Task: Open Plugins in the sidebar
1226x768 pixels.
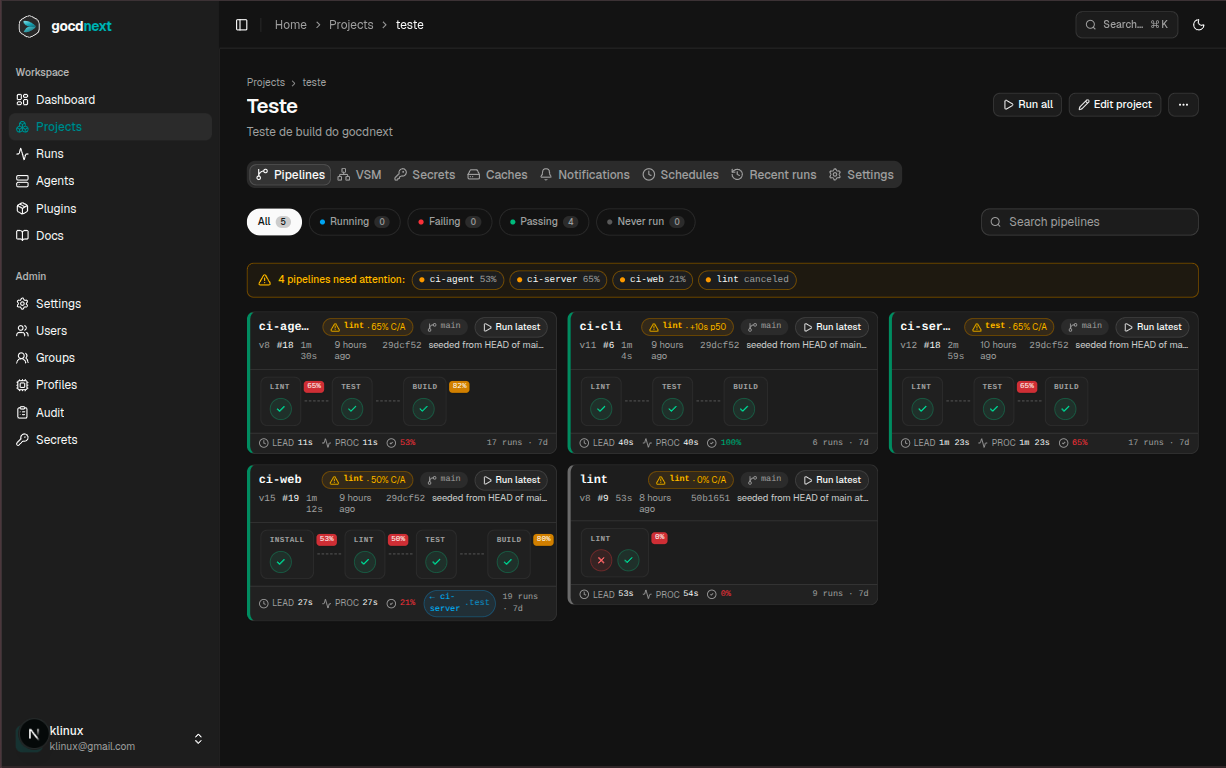Action: pos(110,209)
